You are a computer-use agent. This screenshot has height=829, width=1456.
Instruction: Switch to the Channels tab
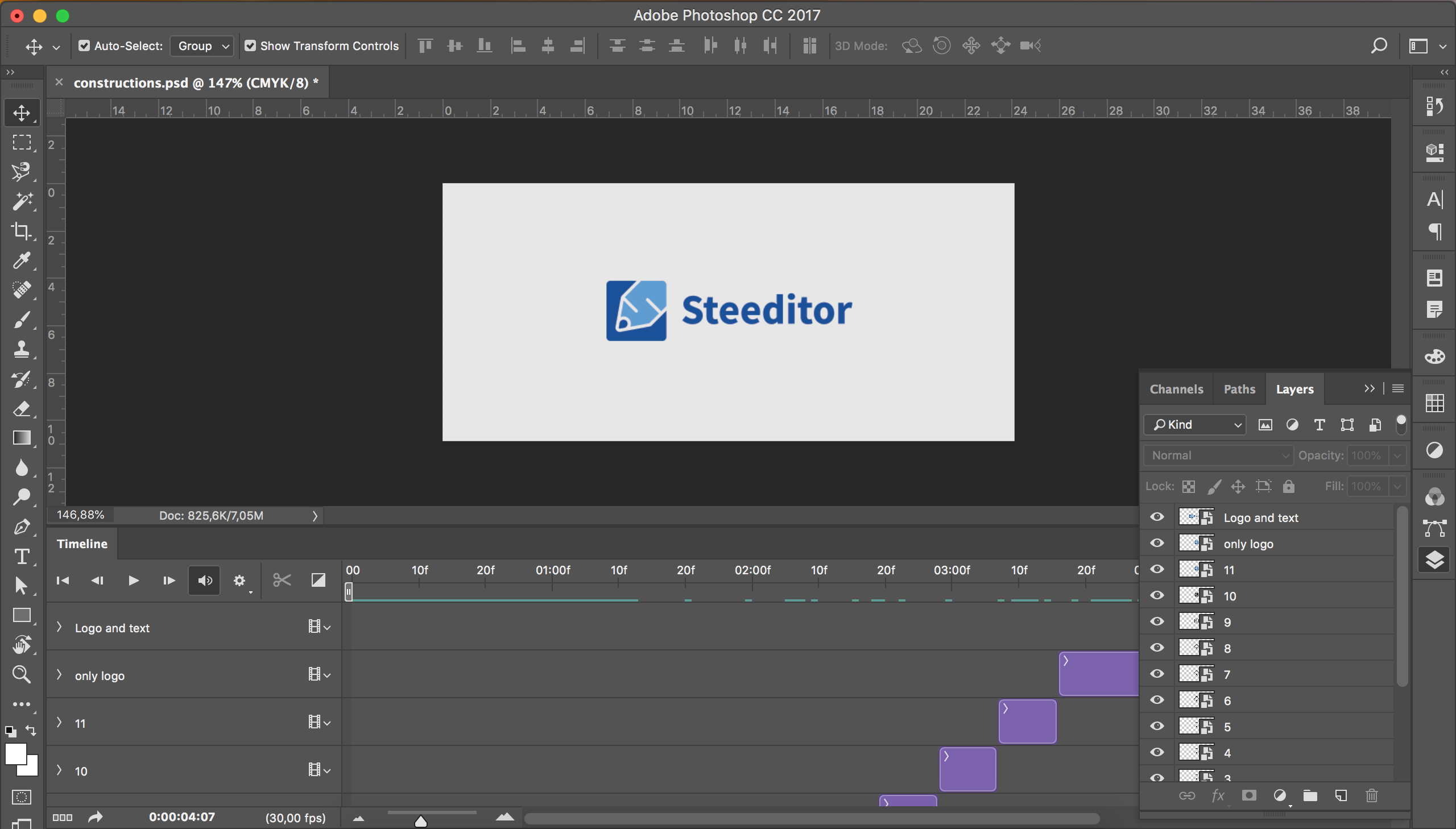(x=1176, y=389)
